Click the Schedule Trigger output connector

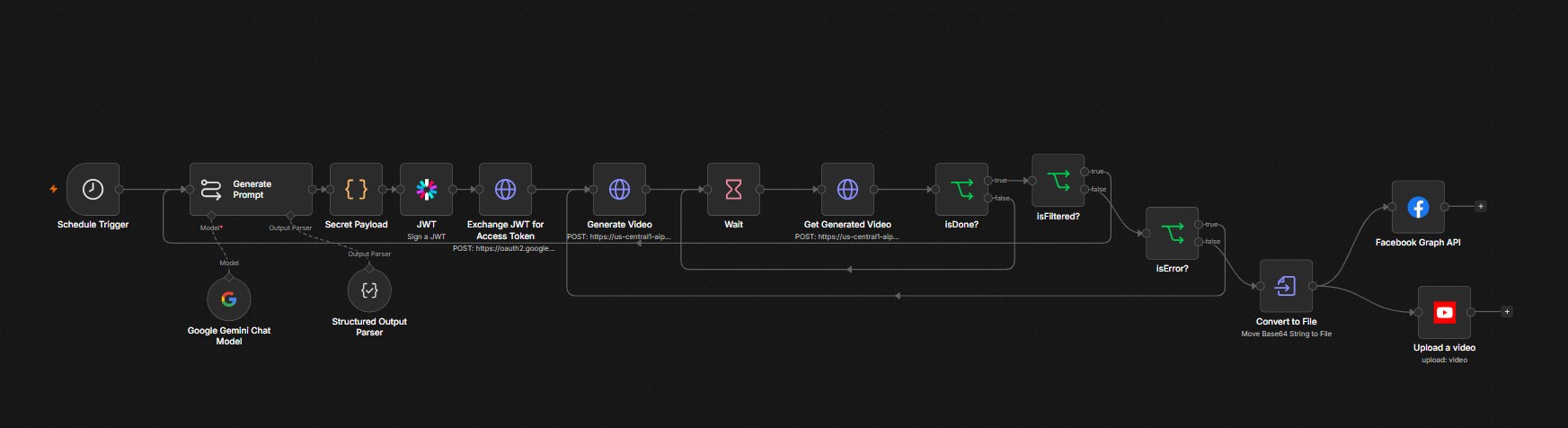click(120, 189)
